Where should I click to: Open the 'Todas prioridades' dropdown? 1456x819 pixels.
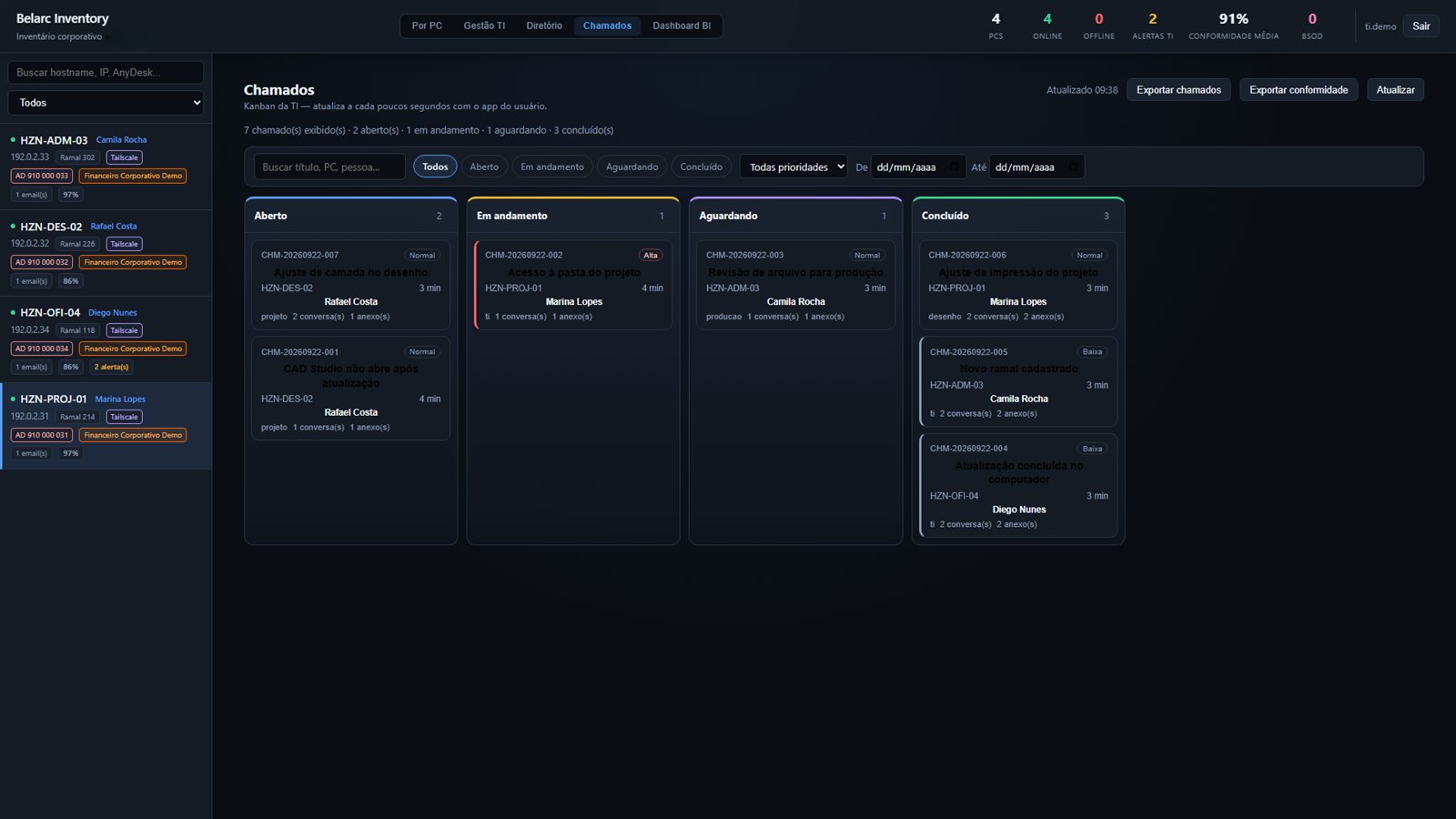tap(794, 167)
